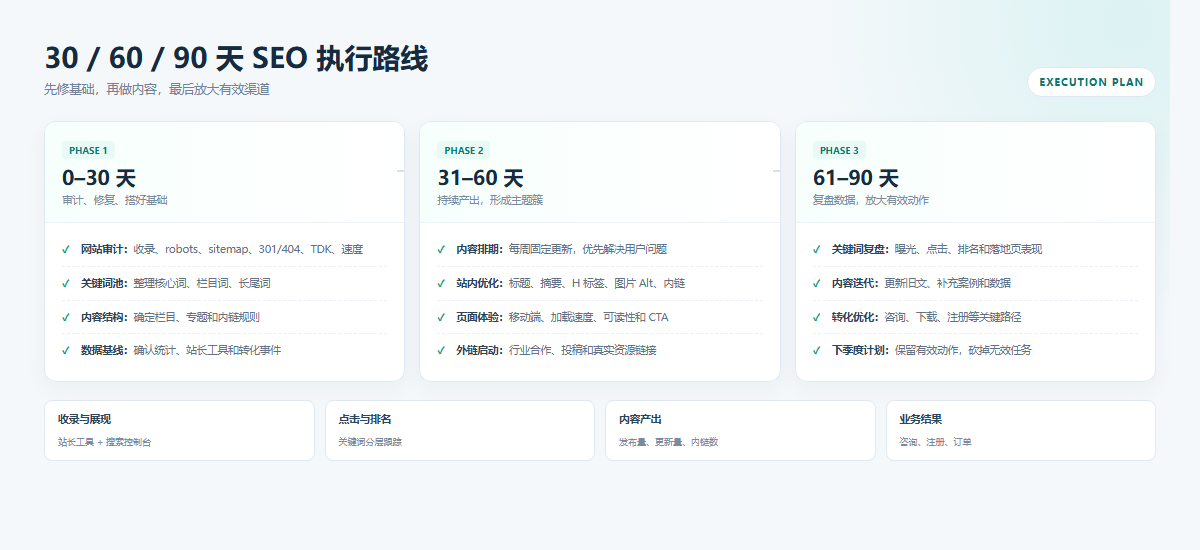The image size is (1200, 550).
Task: Click the checkmark beside 网站审计
Action: pos(66,250)
